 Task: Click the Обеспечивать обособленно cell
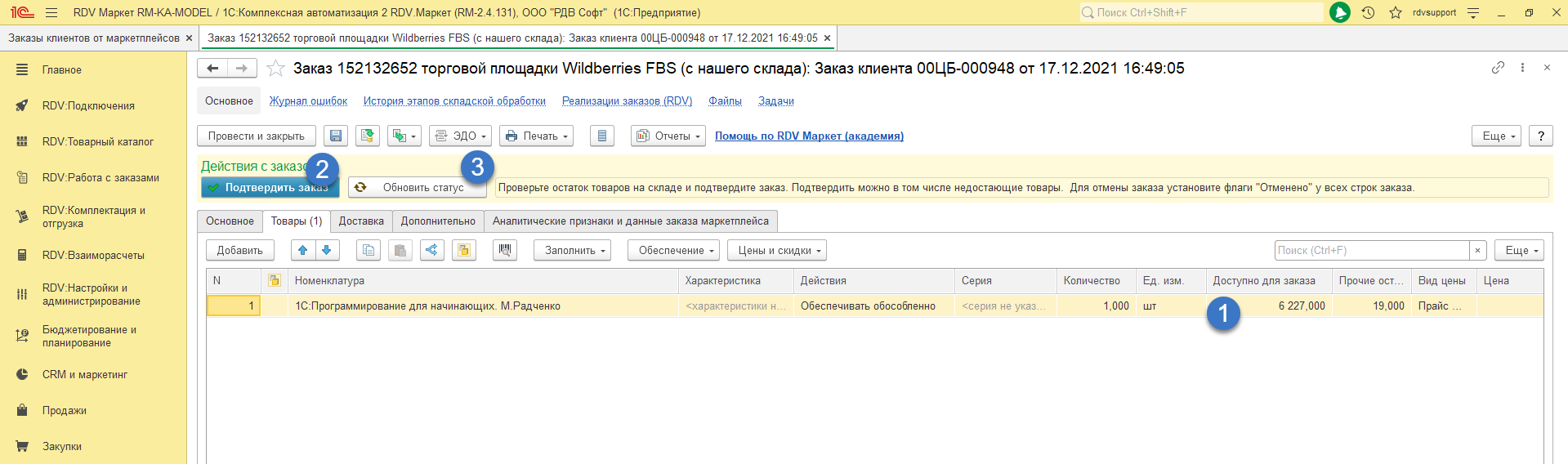(873, 306)
